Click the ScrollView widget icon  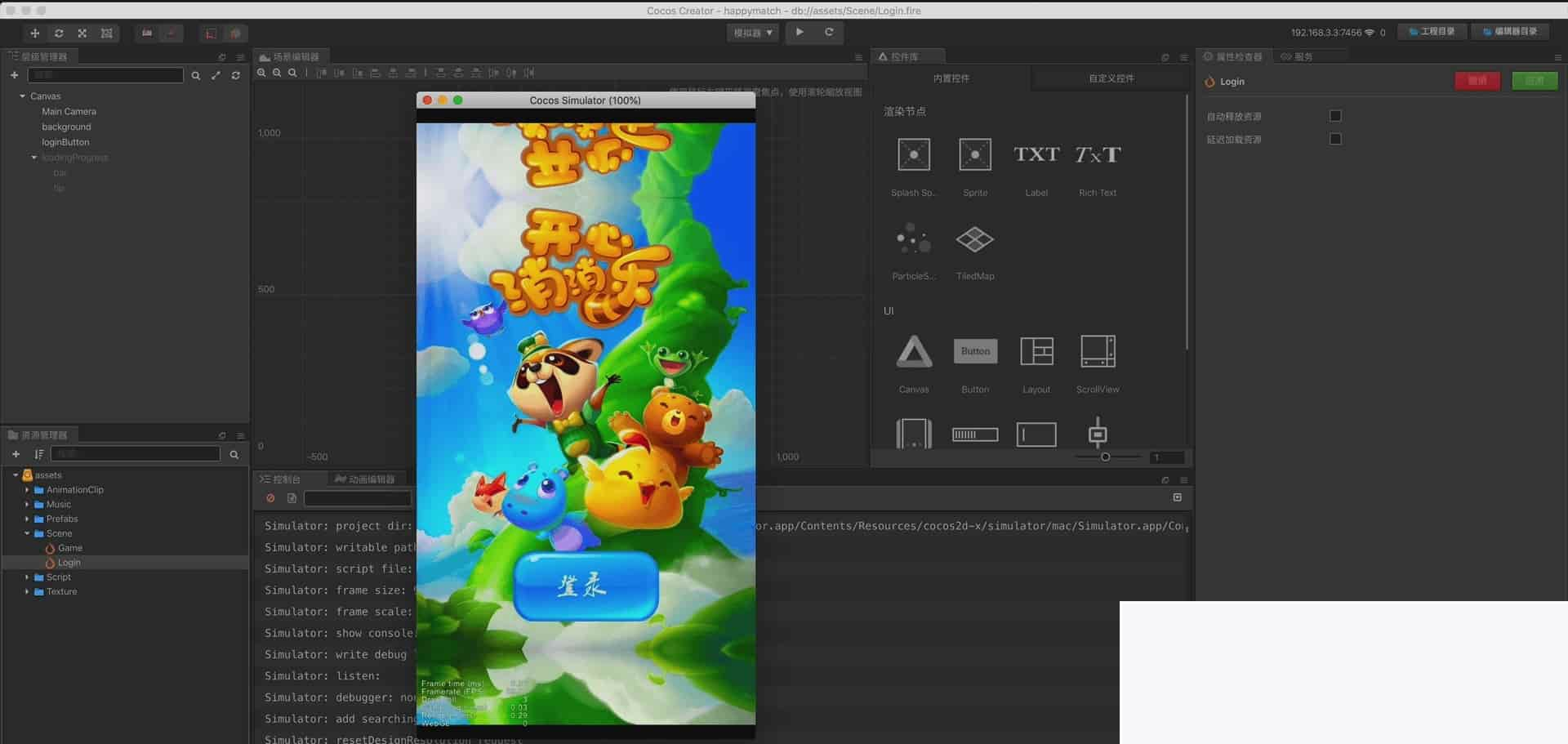(1097, 352)
